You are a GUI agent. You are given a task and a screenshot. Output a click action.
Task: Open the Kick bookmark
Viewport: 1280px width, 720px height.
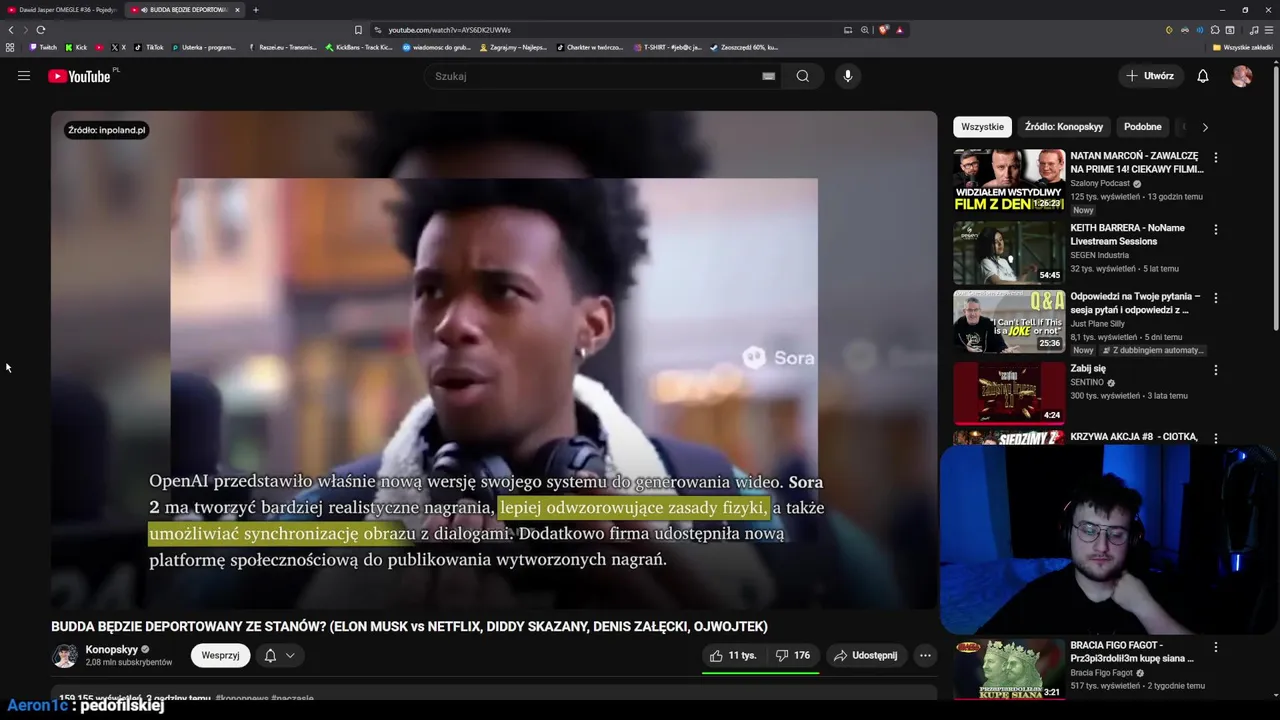[76, 47]
